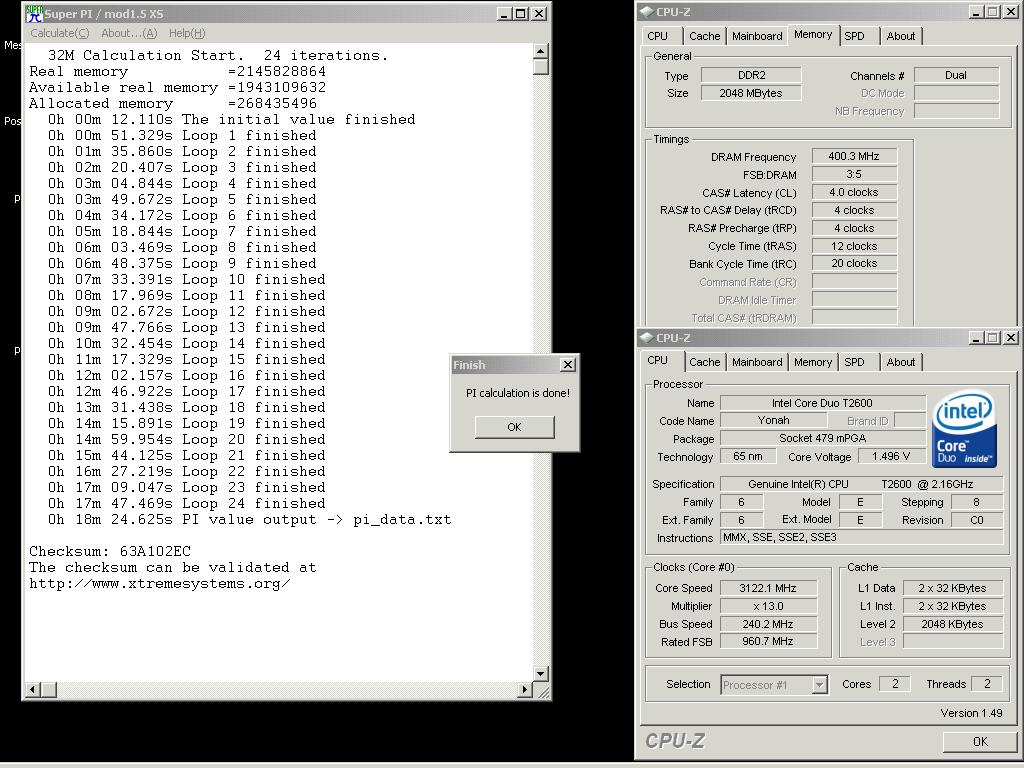1024x768 pixels.
Task: Expand the Processor #1 selection dropdown
Action: 820,685
